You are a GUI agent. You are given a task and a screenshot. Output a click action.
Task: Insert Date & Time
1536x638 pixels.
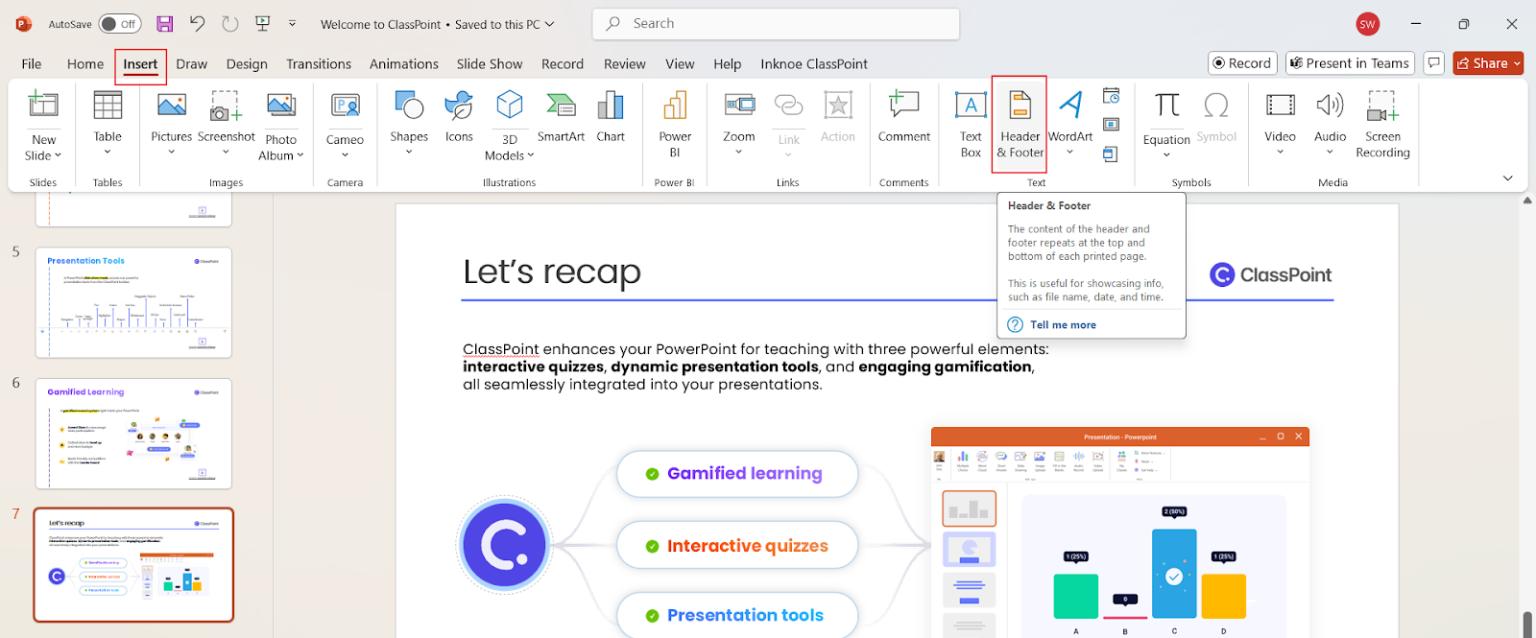(1111, 96)
